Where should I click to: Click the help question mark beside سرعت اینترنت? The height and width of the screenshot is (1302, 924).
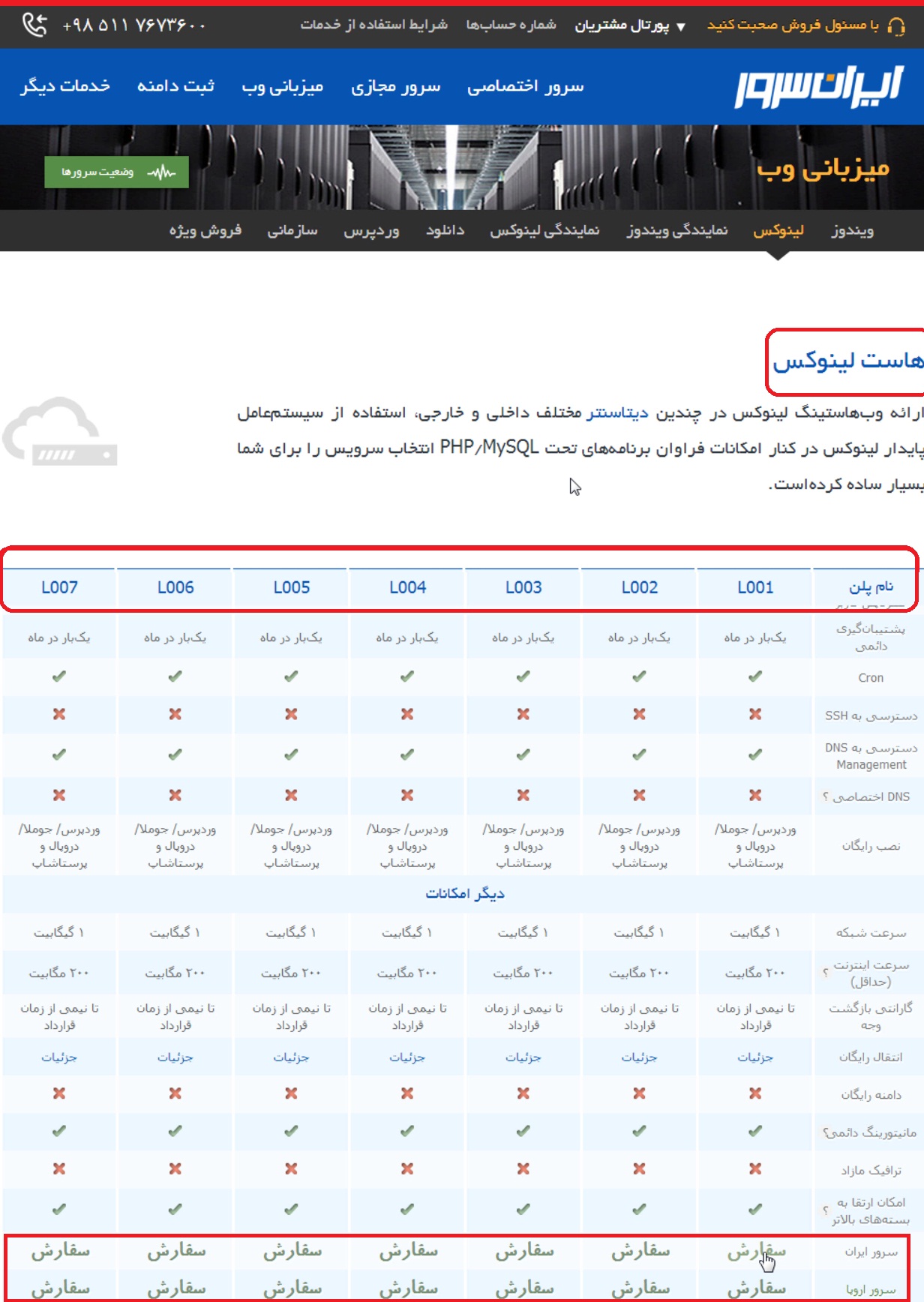(826, 973)
